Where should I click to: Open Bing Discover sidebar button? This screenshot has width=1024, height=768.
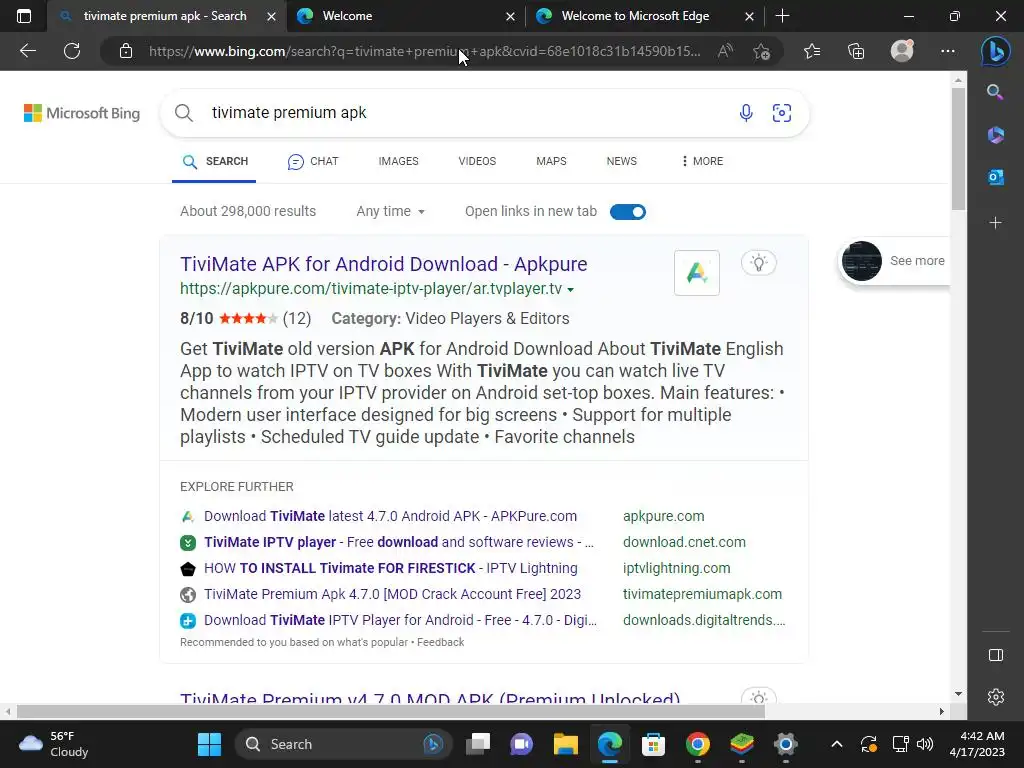[x=995, y=51]
